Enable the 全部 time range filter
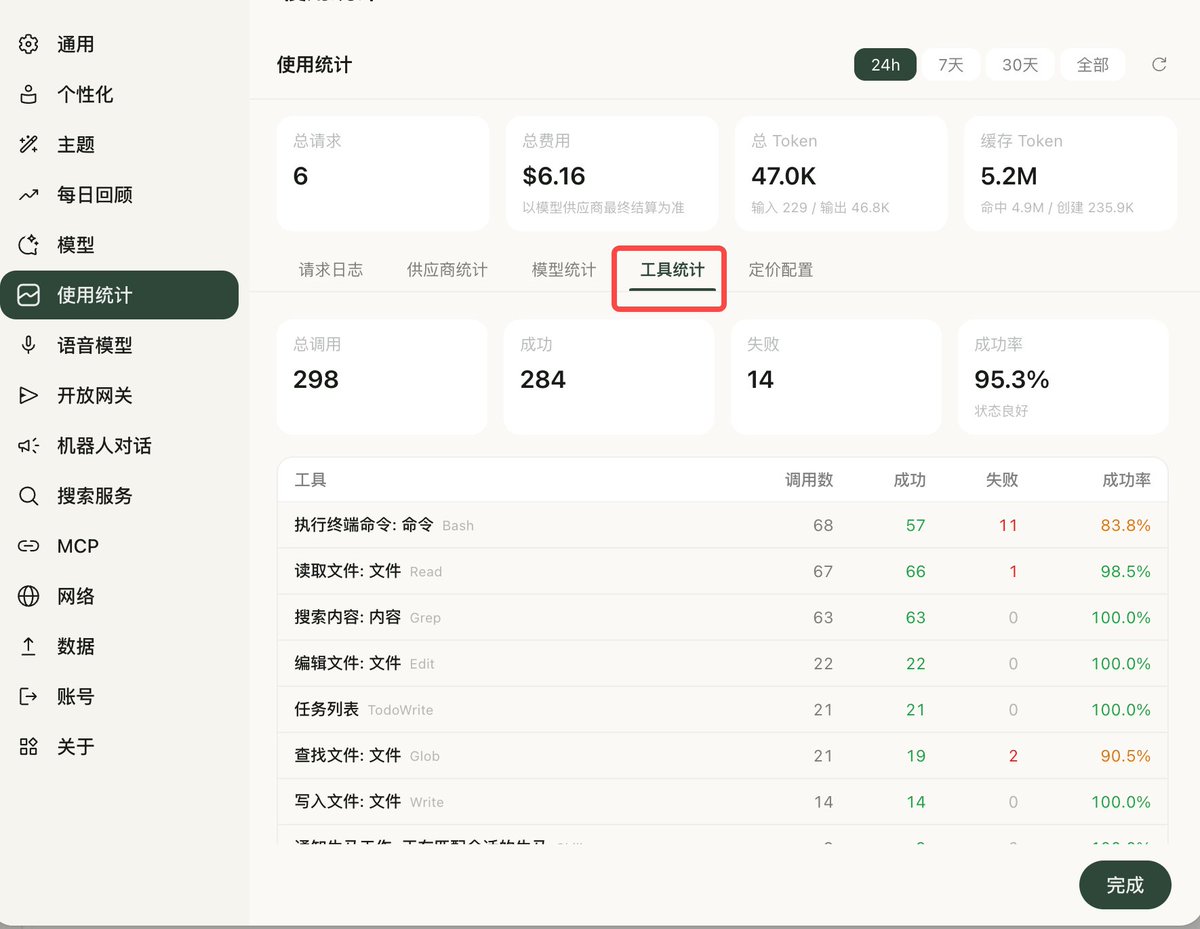Screen dimensions: 1200x929 click(1093, 63)
